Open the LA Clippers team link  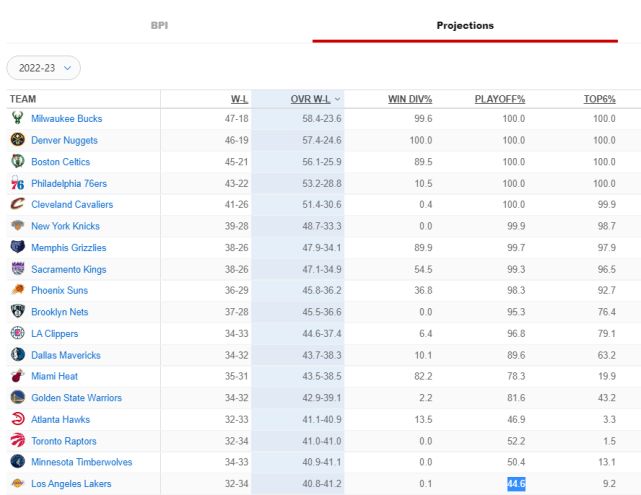[54, 334]
